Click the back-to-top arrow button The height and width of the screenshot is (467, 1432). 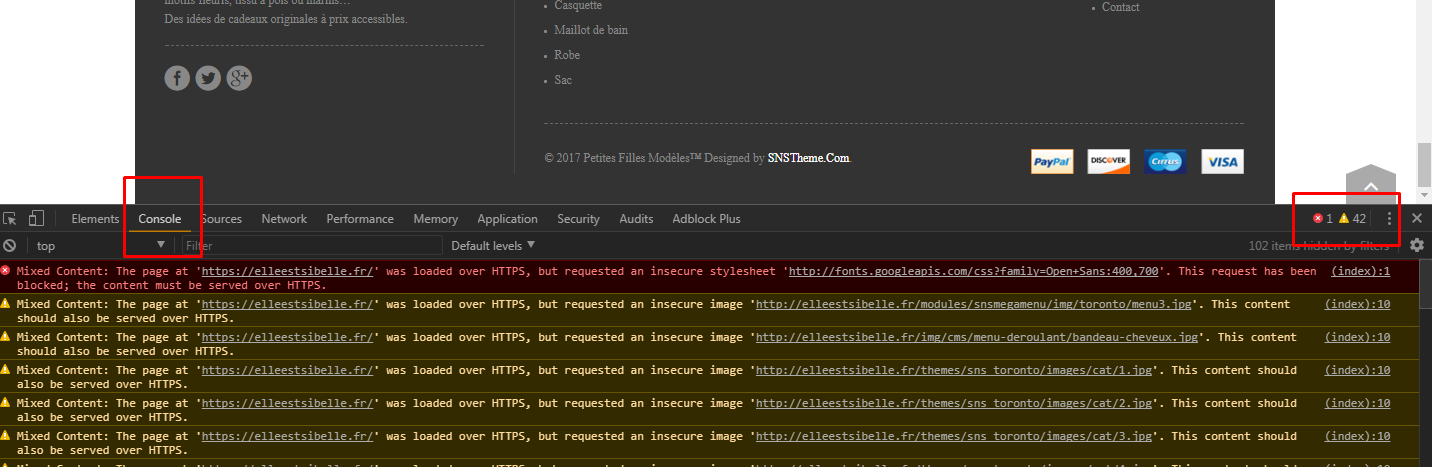(1371, 185)
